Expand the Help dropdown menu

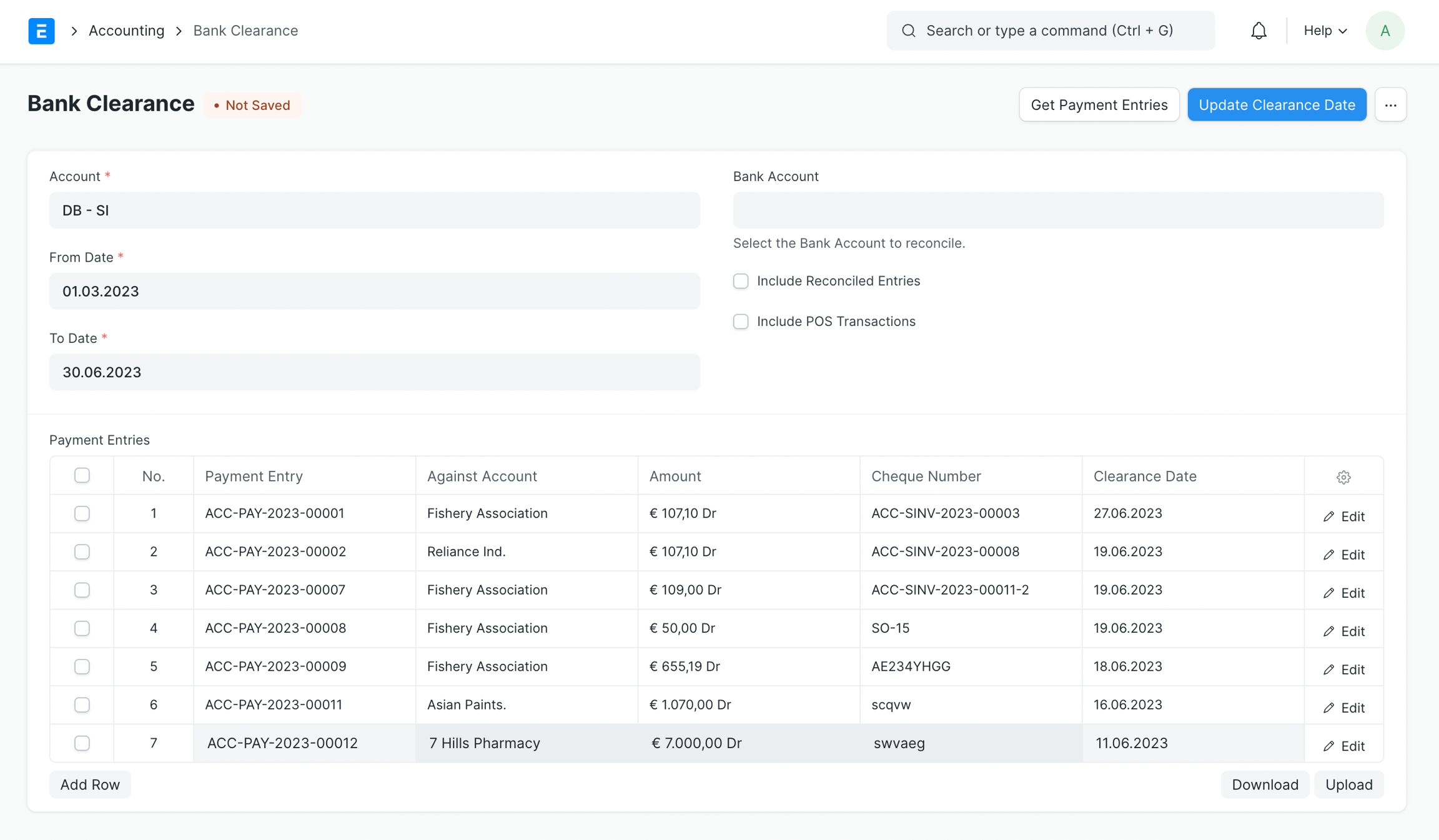coord(1325,31)
